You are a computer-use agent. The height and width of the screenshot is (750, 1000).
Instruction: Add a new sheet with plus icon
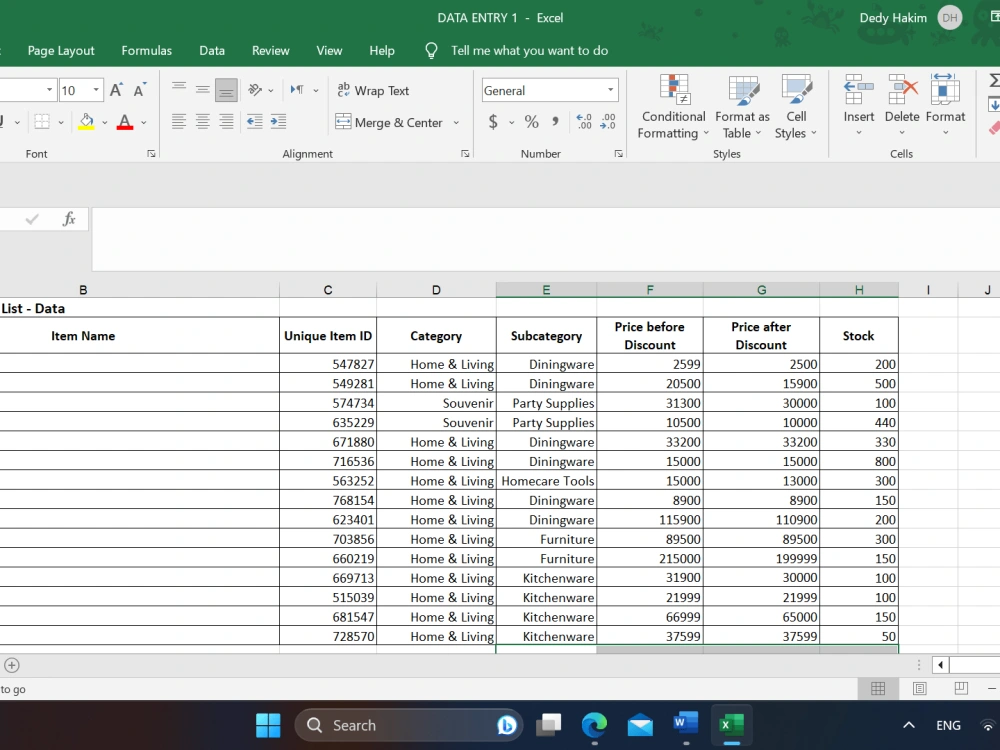[x=11, y=665]
